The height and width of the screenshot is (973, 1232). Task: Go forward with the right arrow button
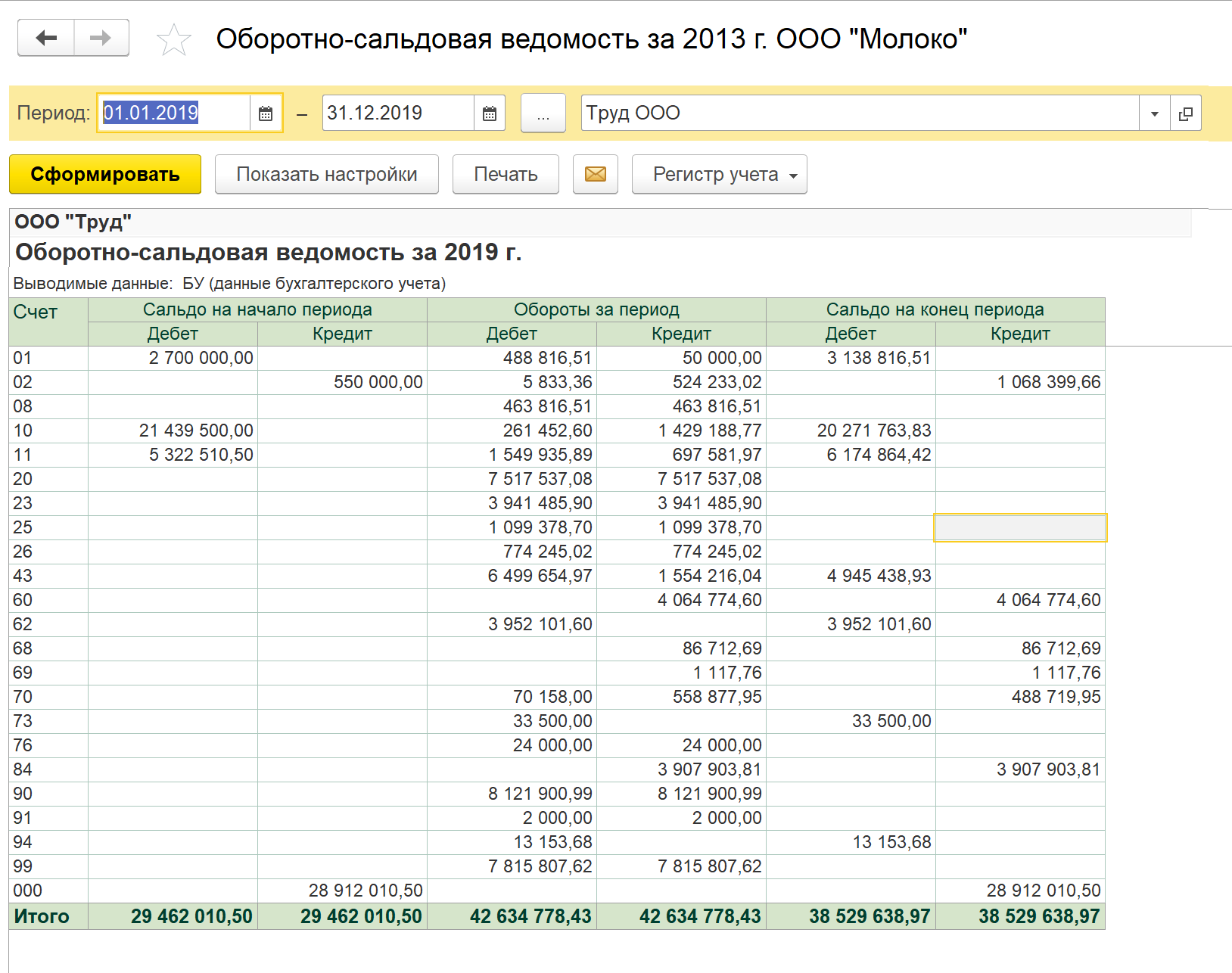pyautogui.click(x=101, y=38)
